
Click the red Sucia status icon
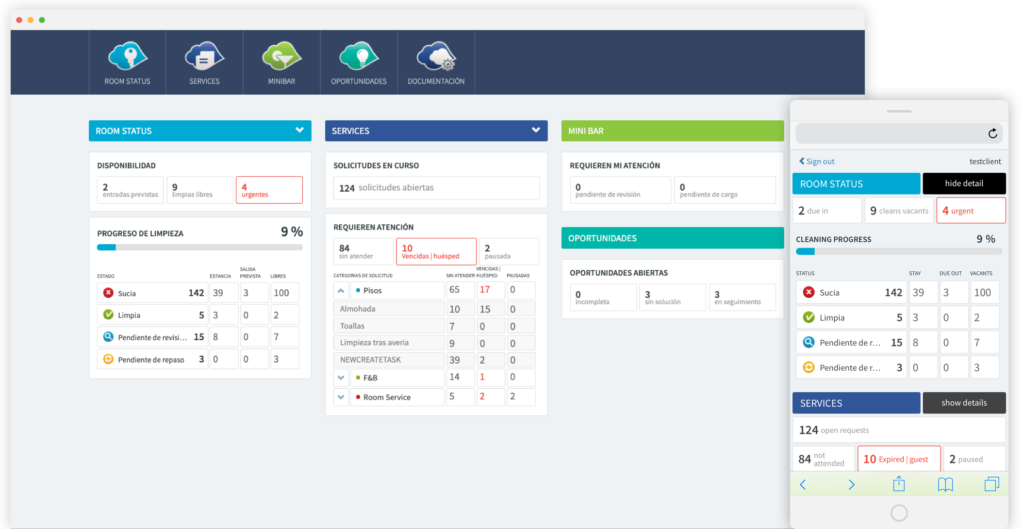tap(108, 293)
